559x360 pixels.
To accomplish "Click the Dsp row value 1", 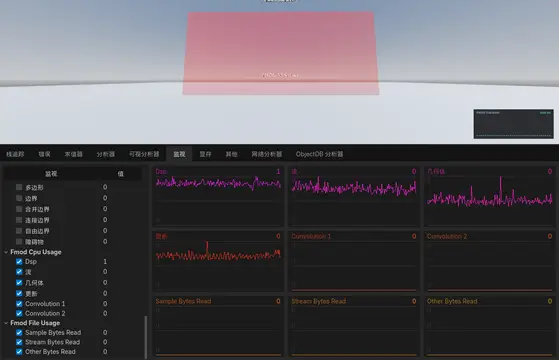I will point(105,262).
